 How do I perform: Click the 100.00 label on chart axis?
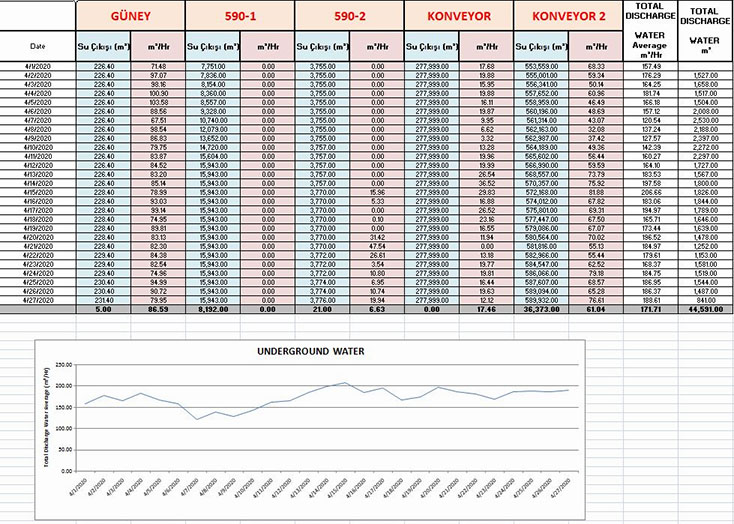[x=64, y=428]
